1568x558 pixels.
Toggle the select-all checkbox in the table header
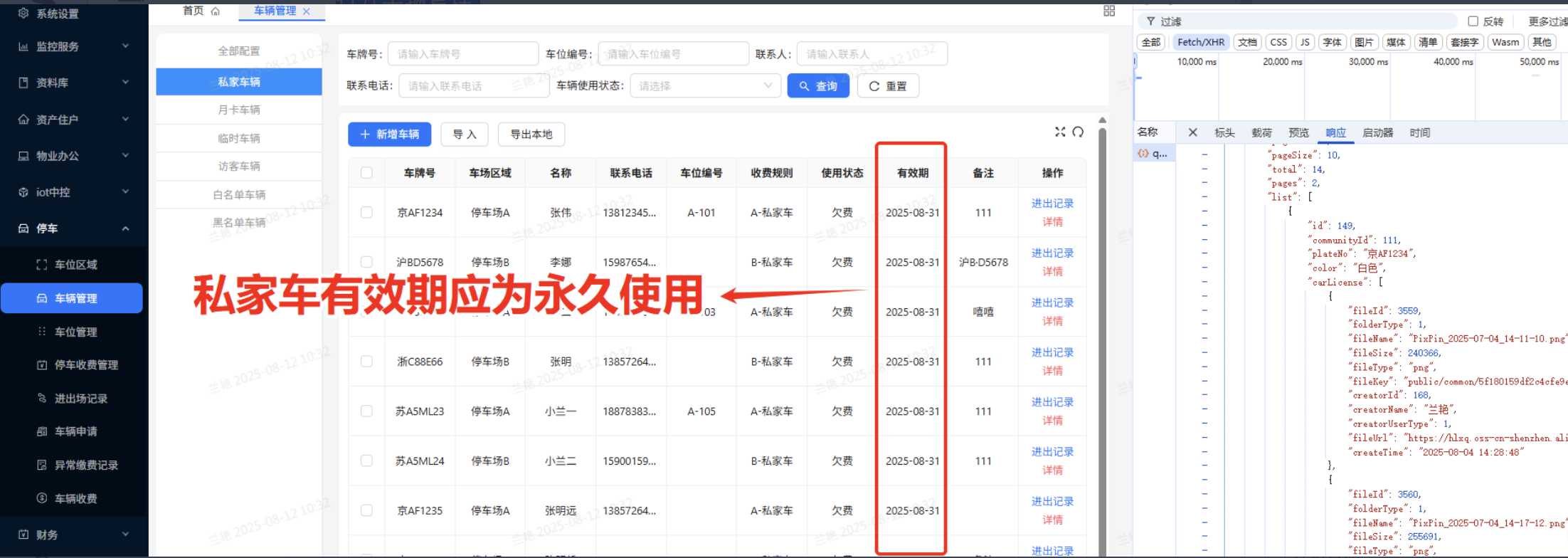(x=366, y=173)
